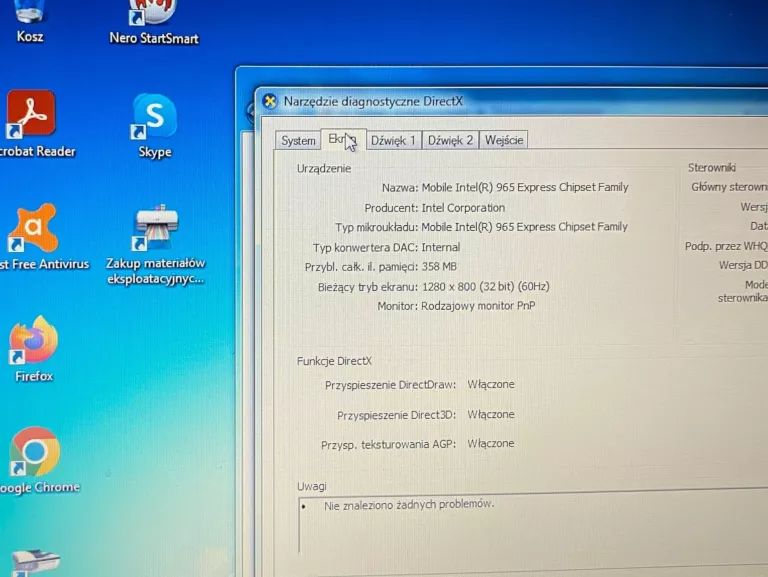The height and width of the screenshot is (577, 768).
Task: Click the Nie znaleziono żadnych problemów note
Action: pos(409,505)
